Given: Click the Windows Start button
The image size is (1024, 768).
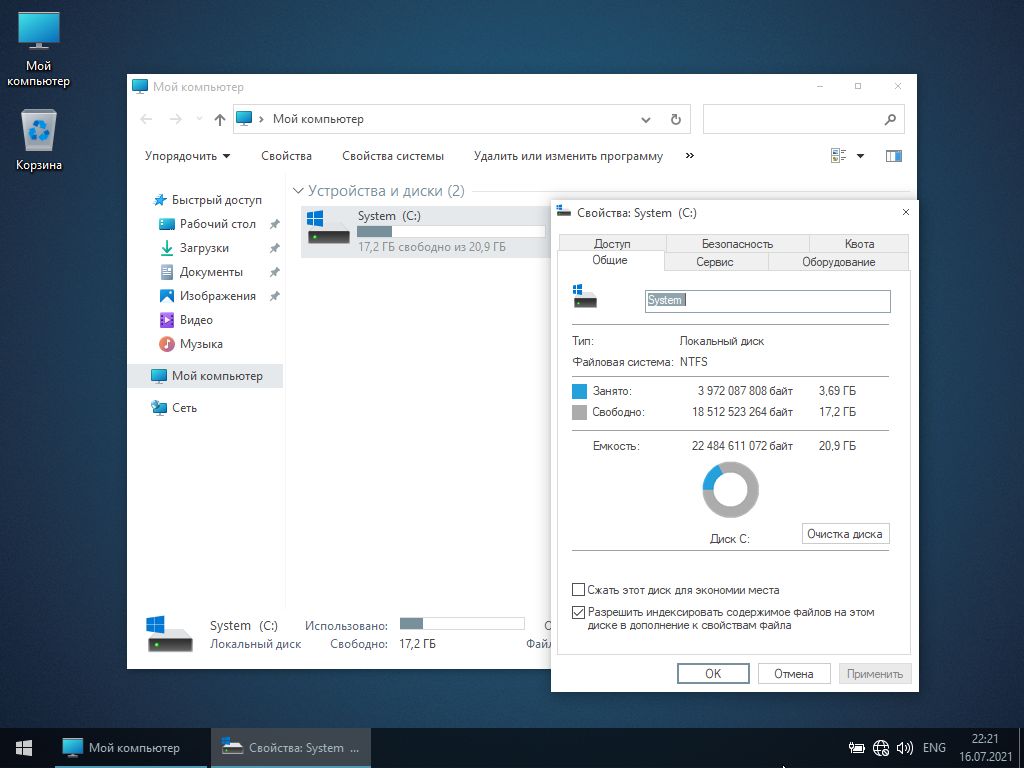Looking at the screenshot, I should (24, 748).
